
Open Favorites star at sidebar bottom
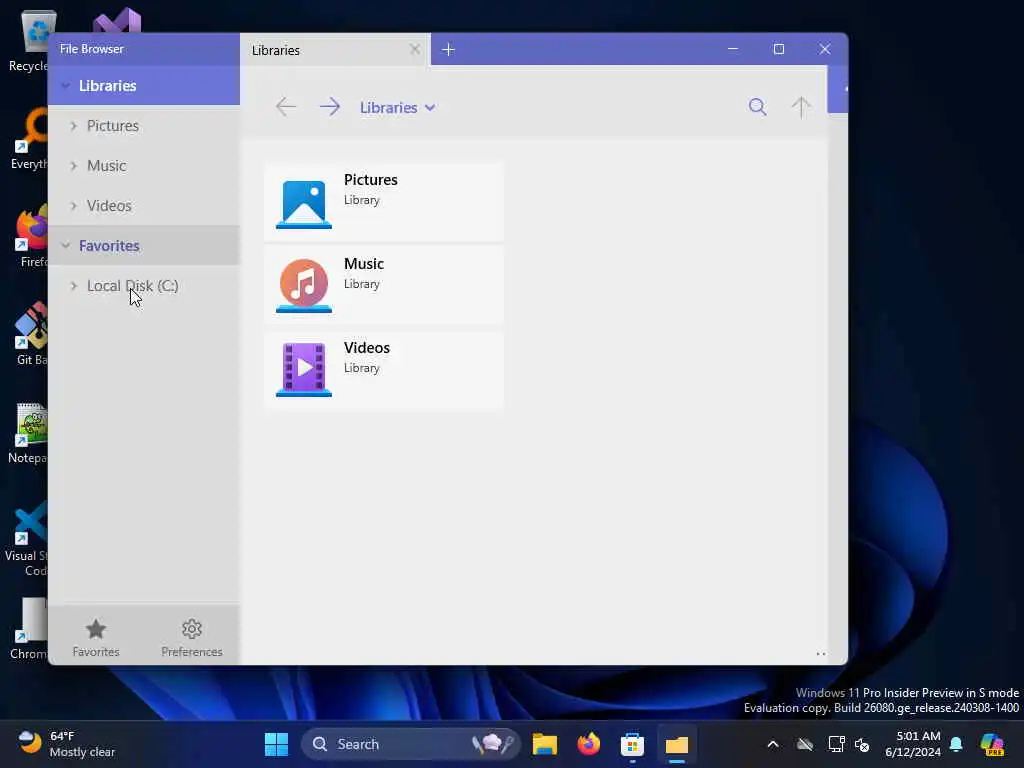(x=96, y=637)
